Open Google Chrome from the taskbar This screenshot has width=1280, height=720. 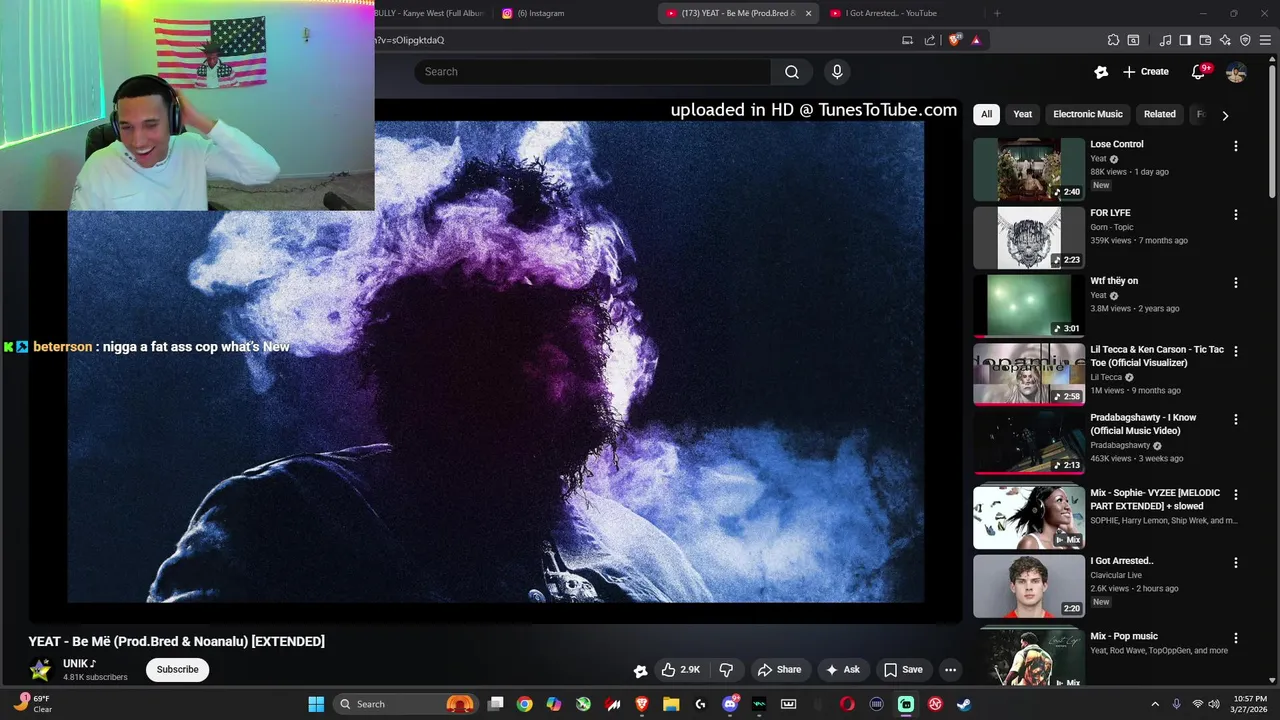pyautogui.click(x=524, y=704)
